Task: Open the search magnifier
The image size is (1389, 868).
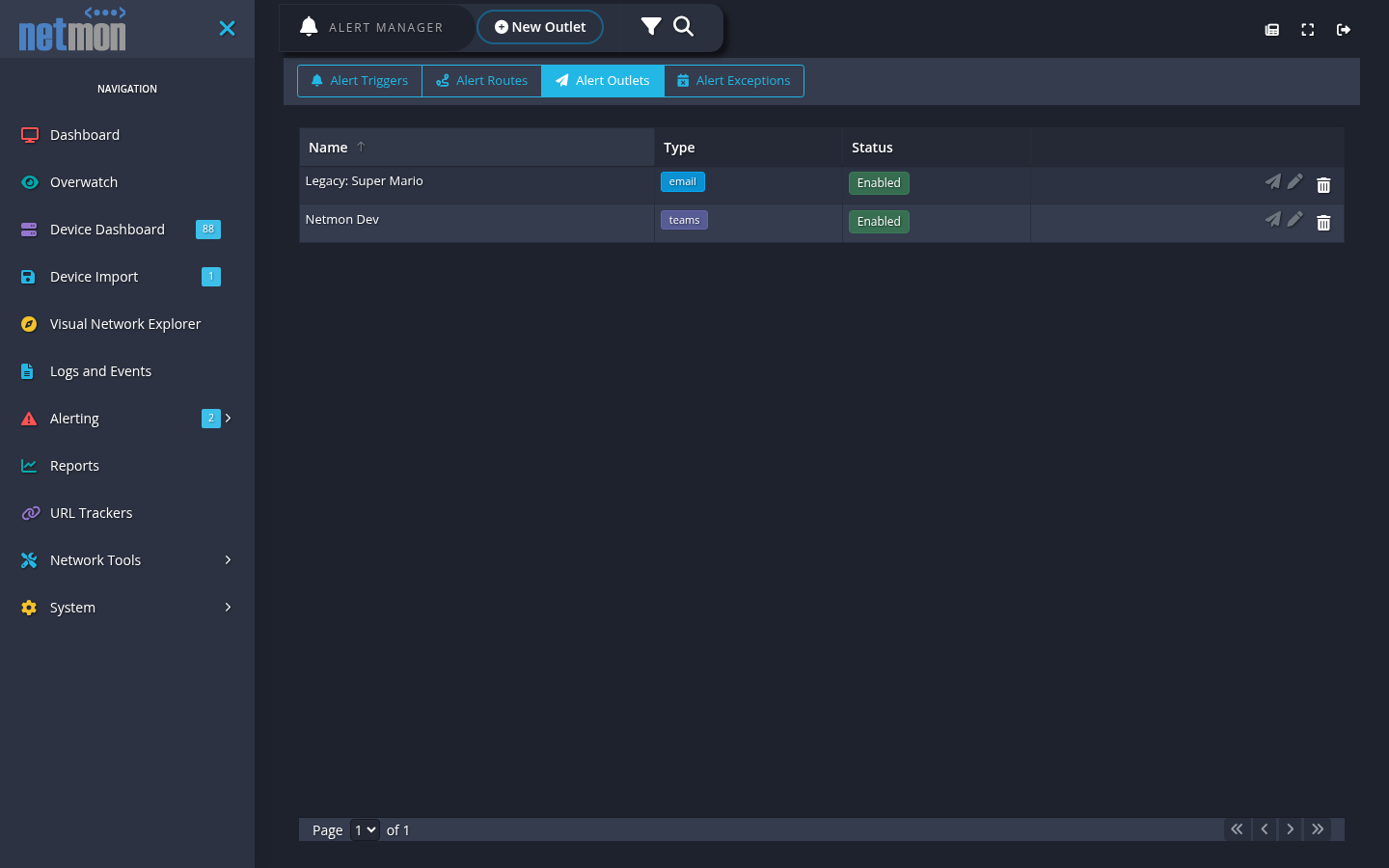Action: tap(683, 26)
